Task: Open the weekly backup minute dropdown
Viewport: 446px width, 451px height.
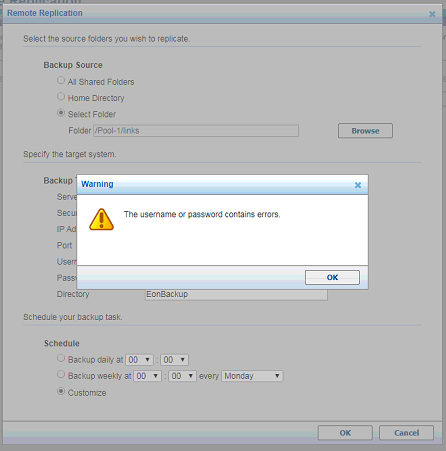Action: 182,376
